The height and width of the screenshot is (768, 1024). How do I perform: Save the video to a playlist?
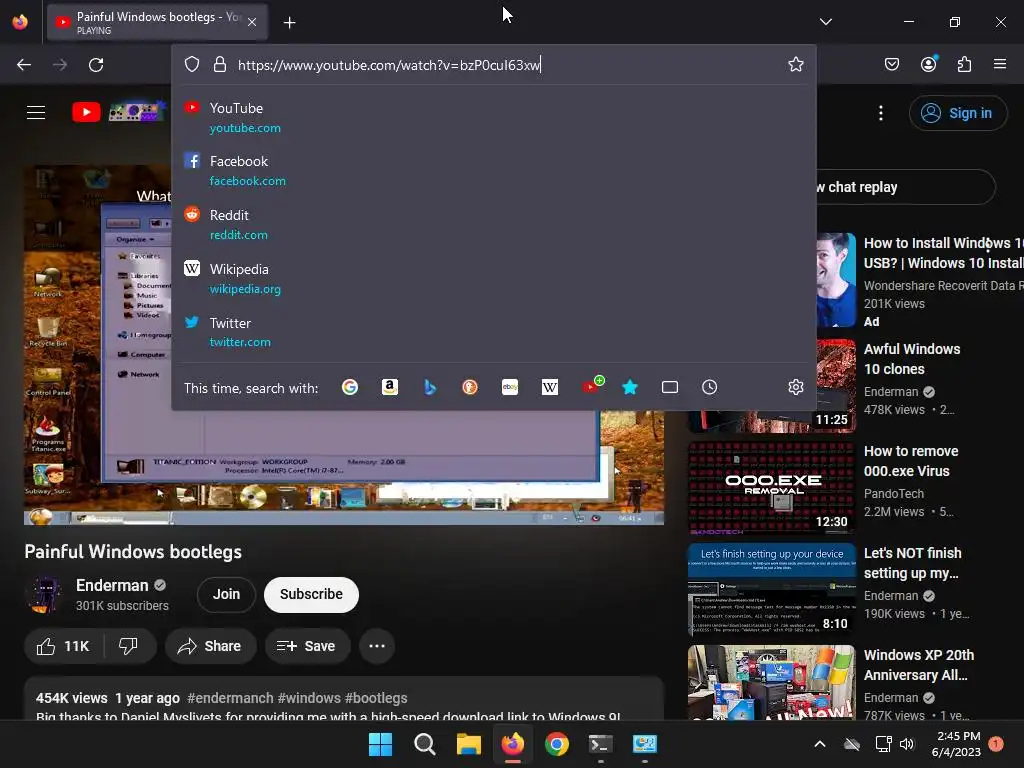coord(307,647)
